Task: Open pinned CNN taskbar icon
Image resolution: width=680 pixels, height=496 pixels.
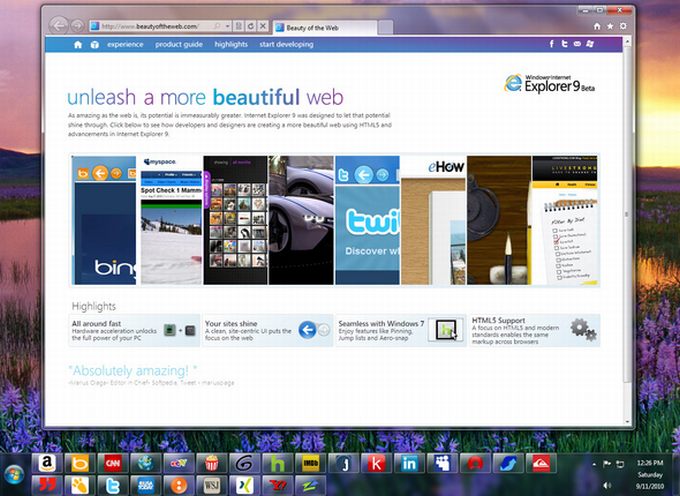Action: [x=113, y=464]
